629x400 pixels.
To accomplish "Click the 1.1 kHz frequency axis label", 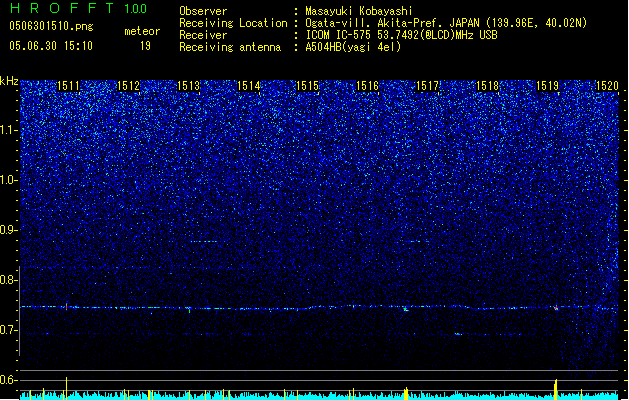I will (x=8, y=130).
